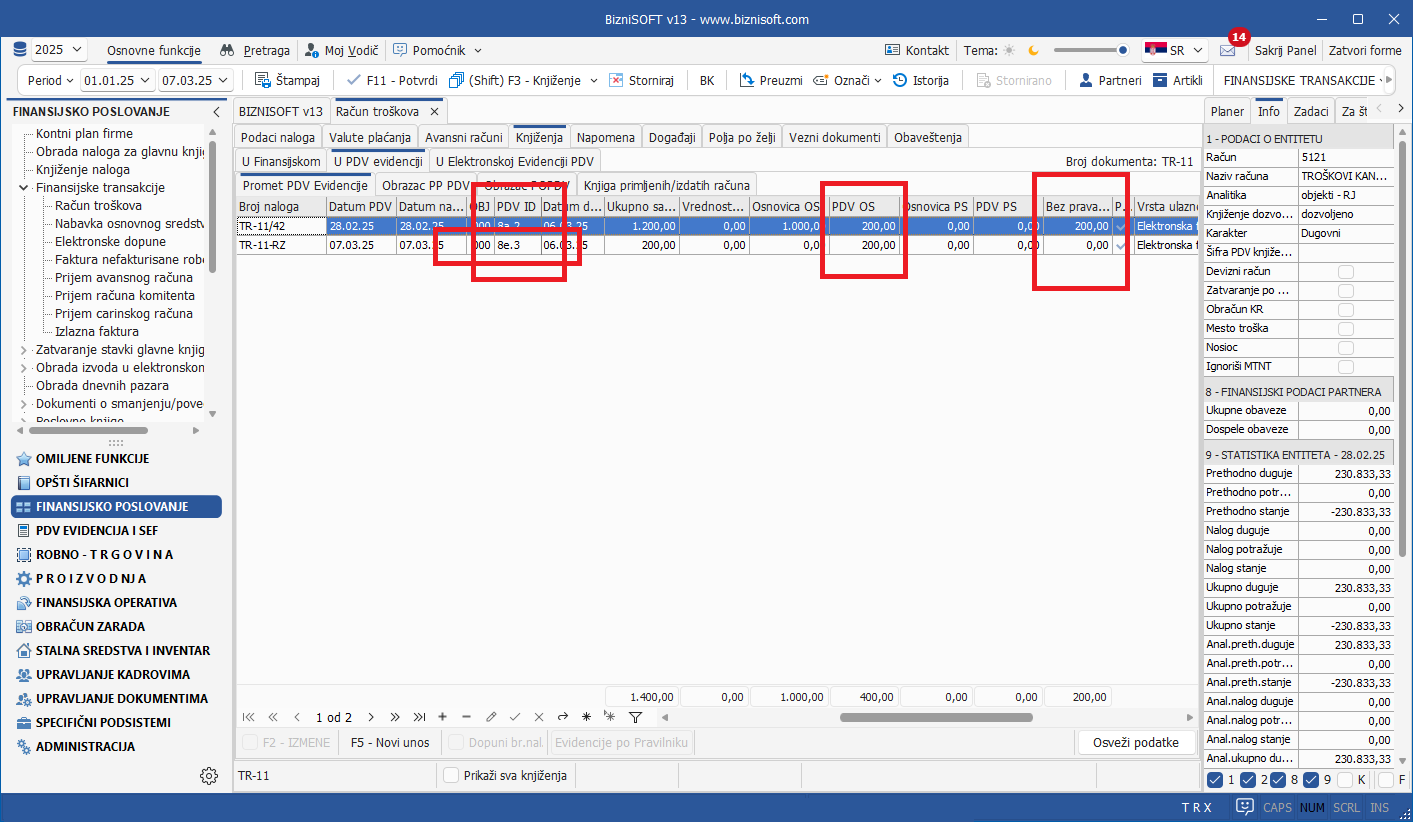
Task: Expand the SR language dropdown
Action: [x=1175, y=50]
